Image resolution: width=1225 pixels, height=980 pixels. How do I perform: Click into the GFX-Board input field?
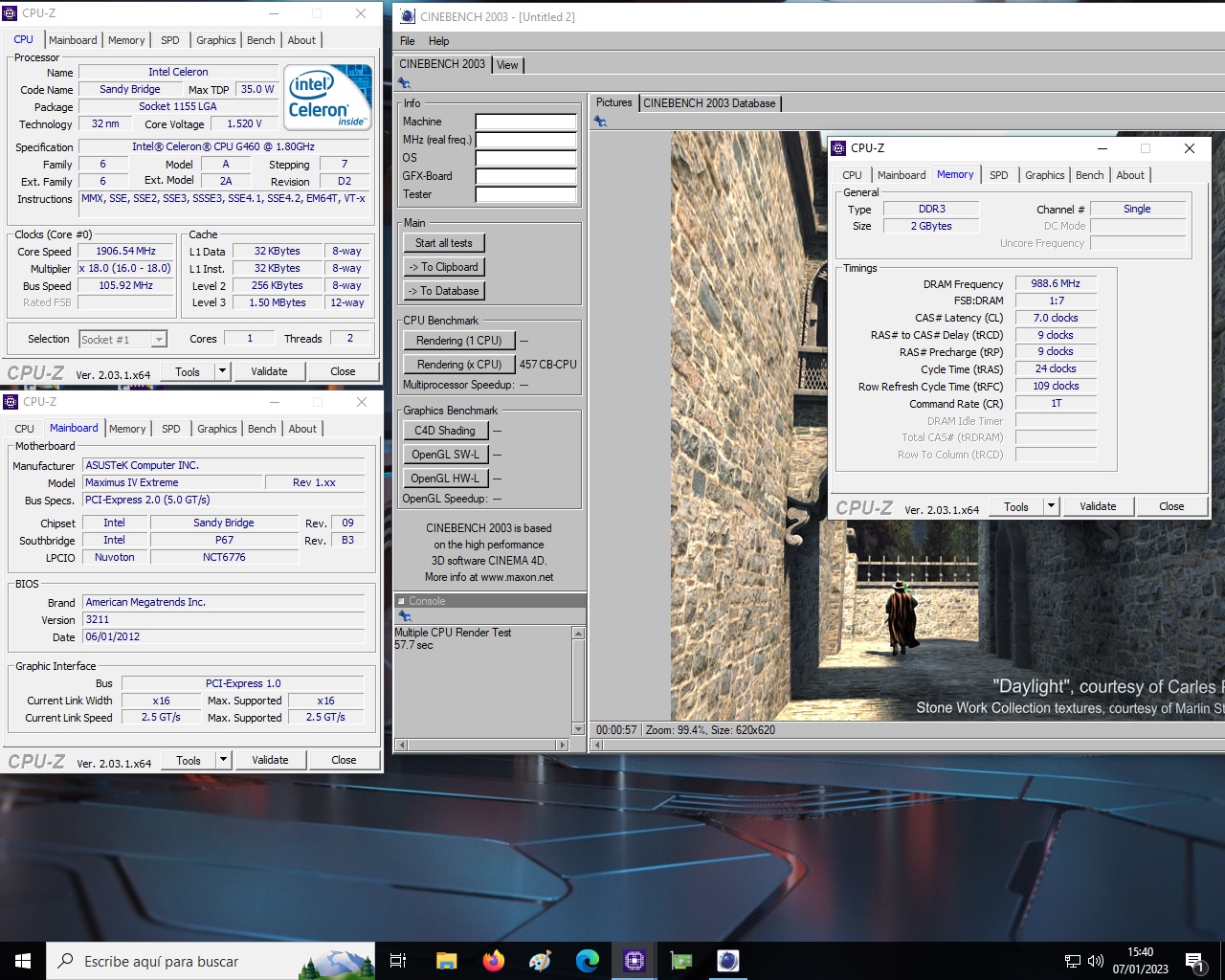[526, 176]
